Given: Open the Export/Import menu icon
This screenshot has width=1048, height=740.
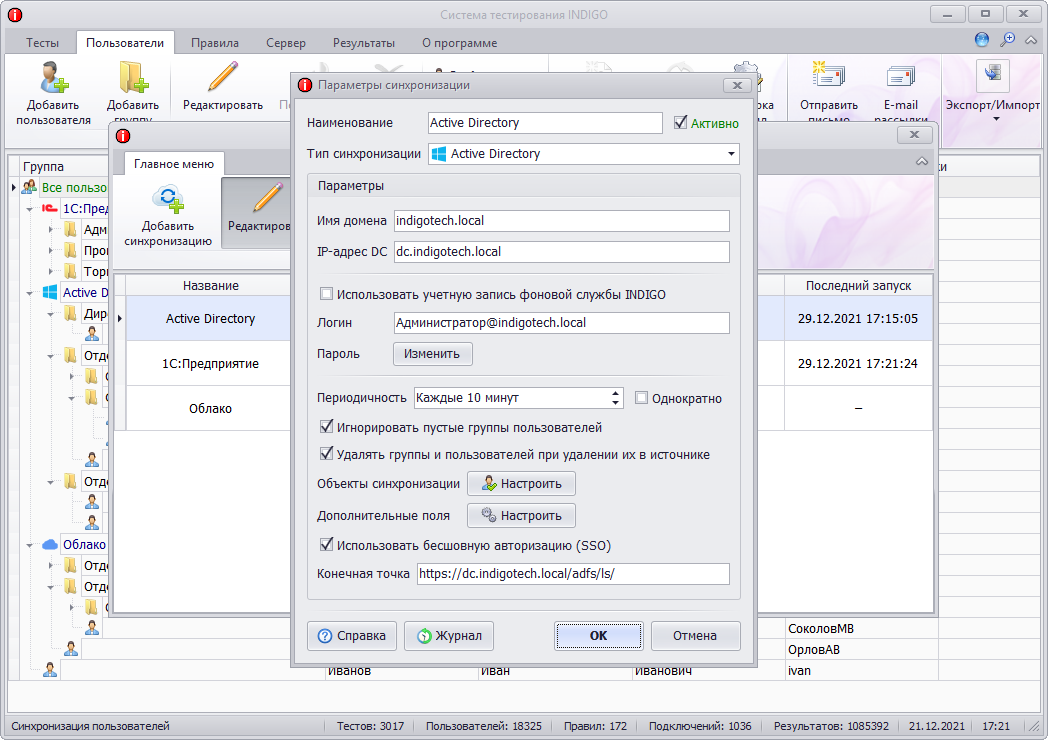Looking at the screenshot, I should (993, 76).
